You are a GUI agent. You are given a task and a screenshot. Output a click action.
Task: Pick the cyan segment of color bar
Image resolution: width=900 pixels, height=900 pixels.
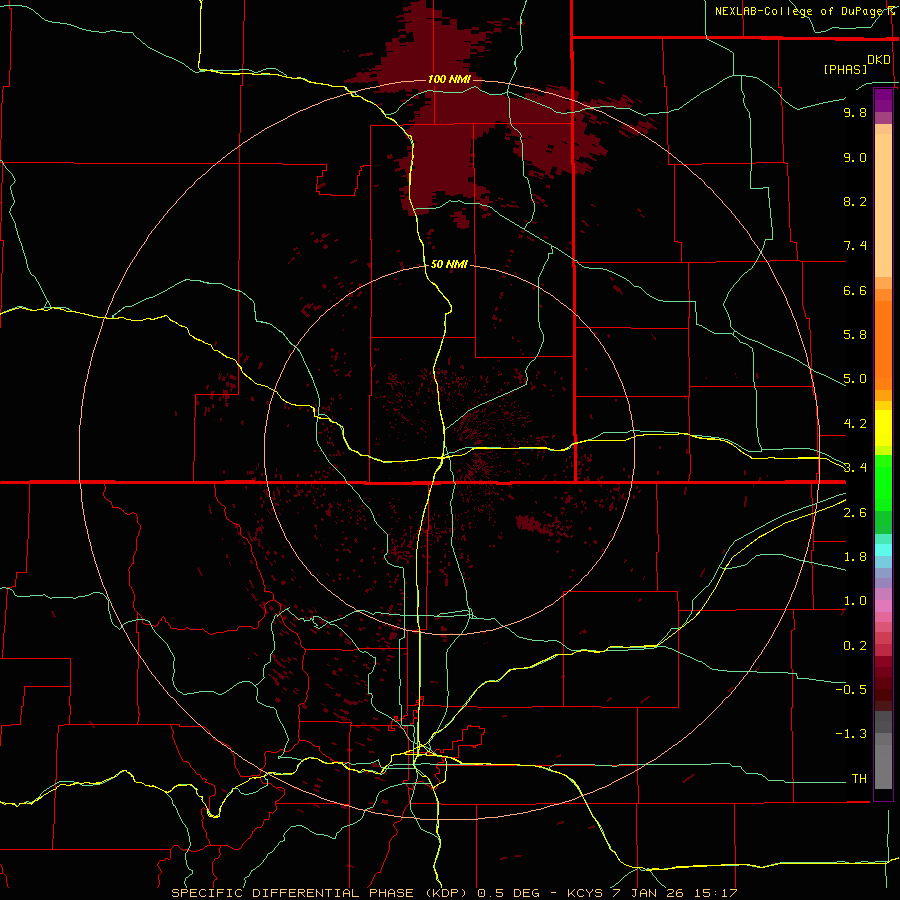883,550
